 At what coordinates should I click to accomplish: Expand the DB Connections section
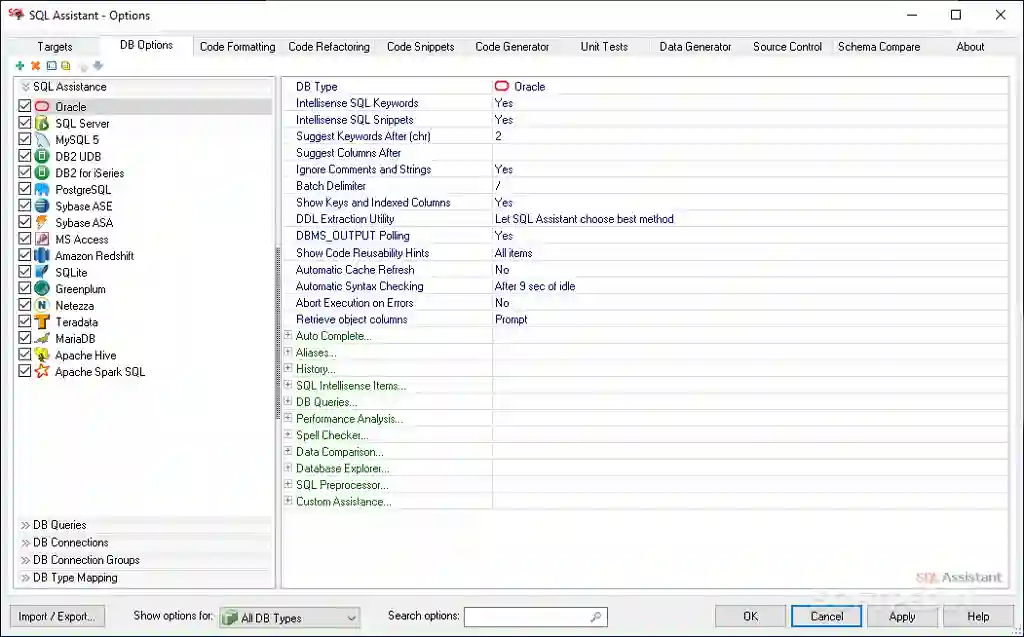pyautogui.click(x=68, y=542)
